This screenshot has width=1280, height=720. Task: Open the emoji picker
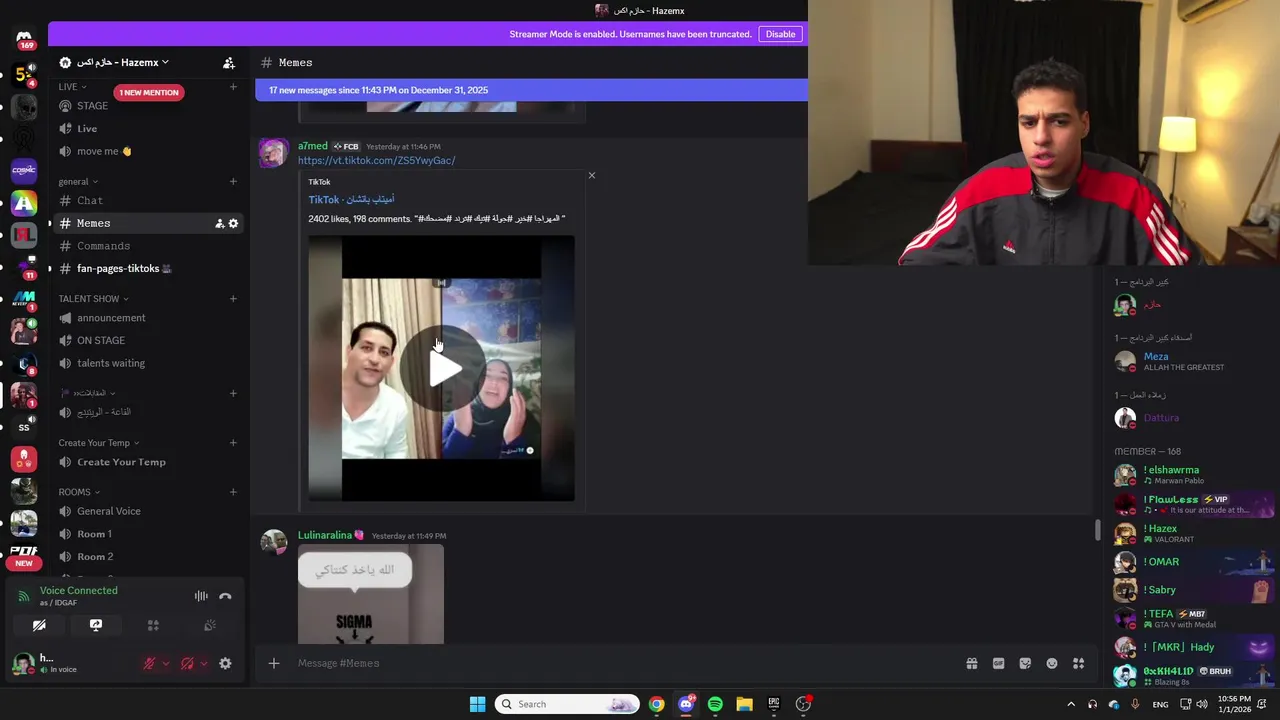tap(1052, 663)
